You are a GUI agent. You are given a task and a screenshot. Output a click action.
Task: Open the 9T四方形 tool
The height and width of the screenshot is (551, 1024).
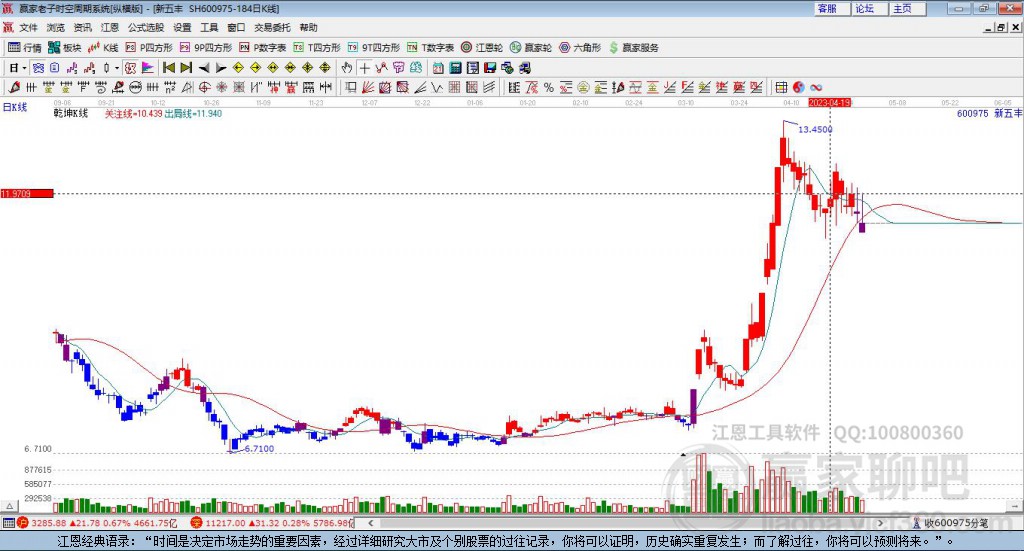(374, 48)
